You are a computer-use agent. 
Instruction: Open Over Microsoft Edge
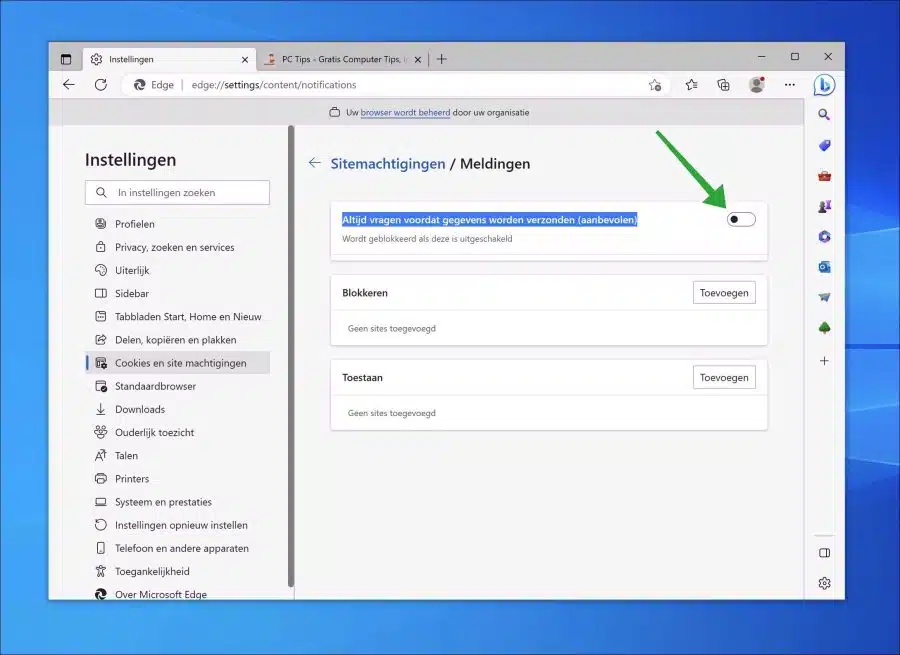point(178,594)
